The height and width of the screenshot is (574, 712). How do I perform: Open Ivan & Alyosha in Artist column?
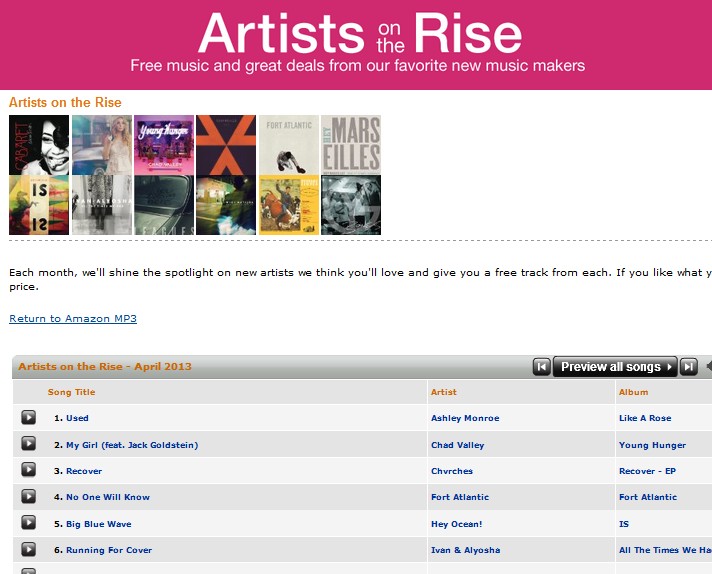465,550
